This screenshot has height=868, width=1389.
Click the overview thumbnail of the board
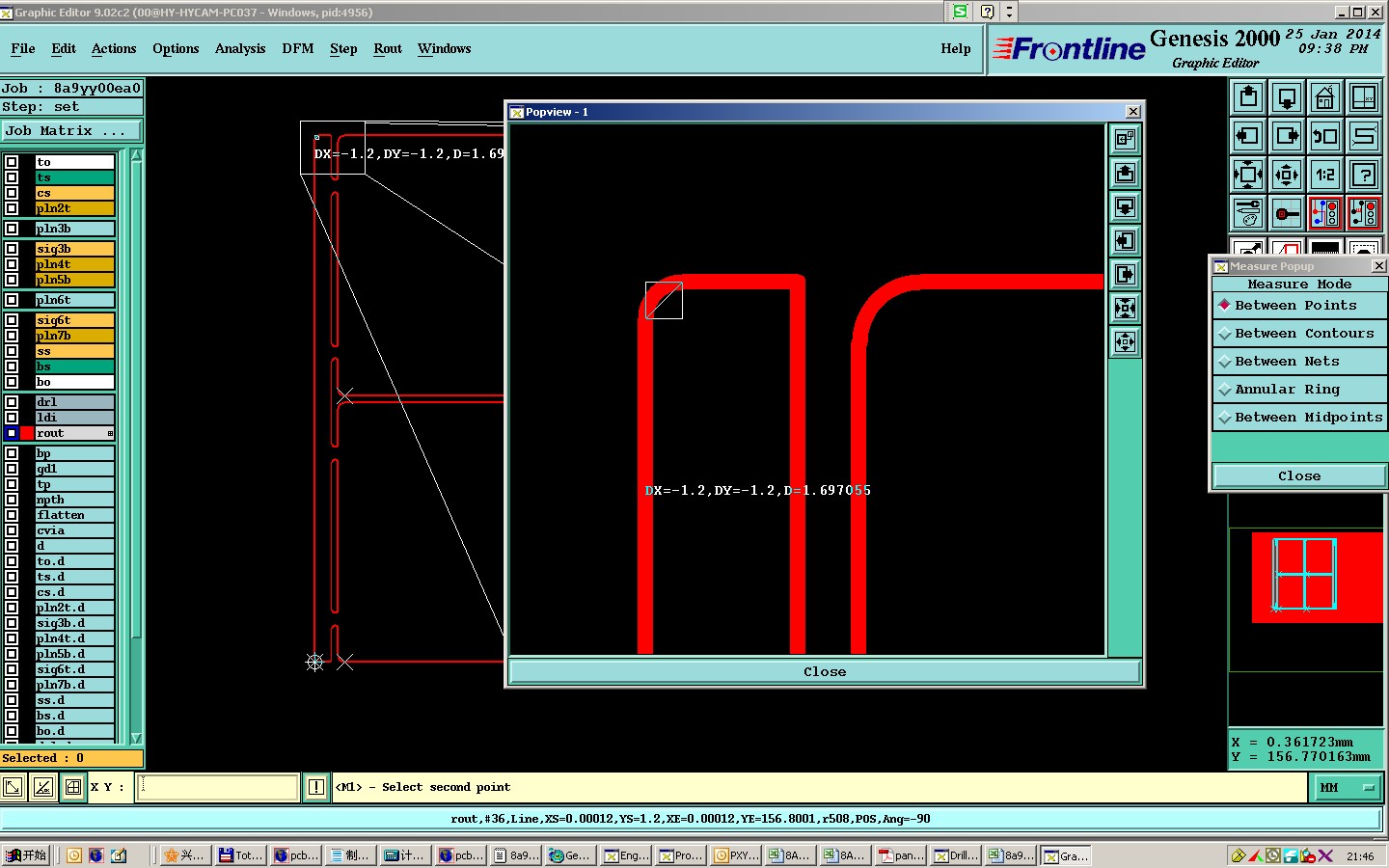pyautogui.click(x=1306, y=575)
